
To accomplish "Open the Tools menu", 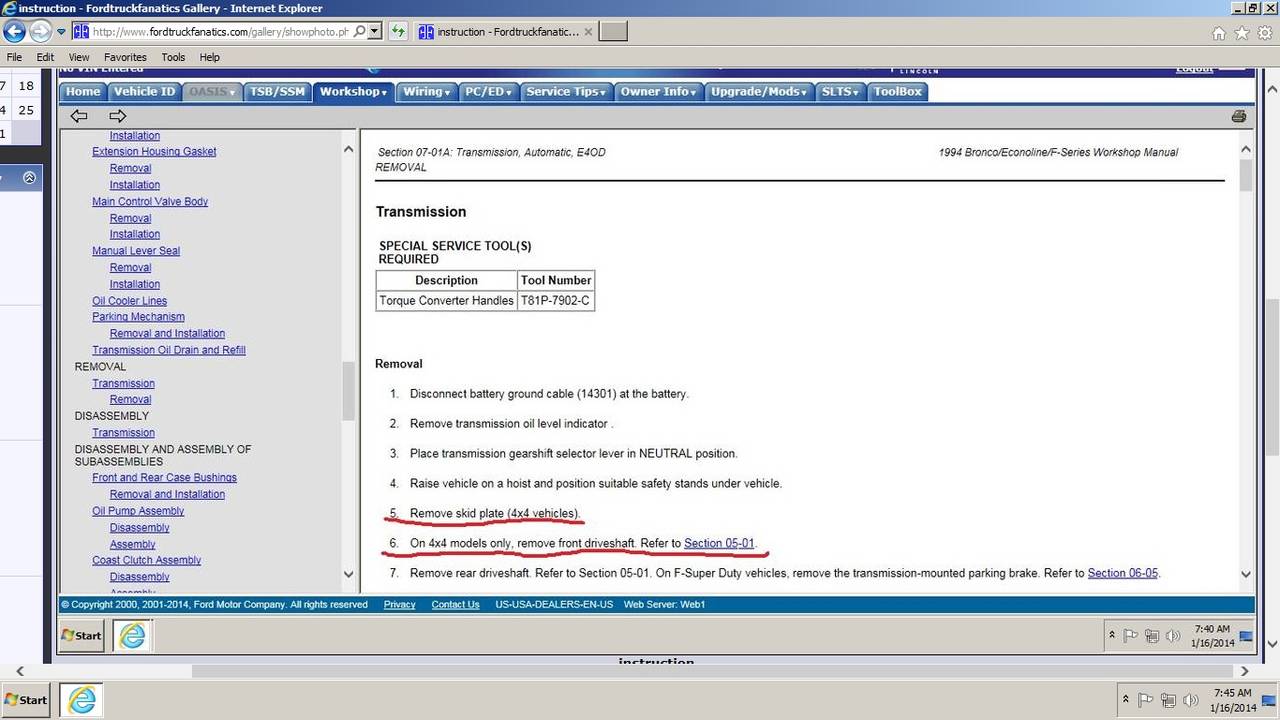I will click(x=173, y=57).
